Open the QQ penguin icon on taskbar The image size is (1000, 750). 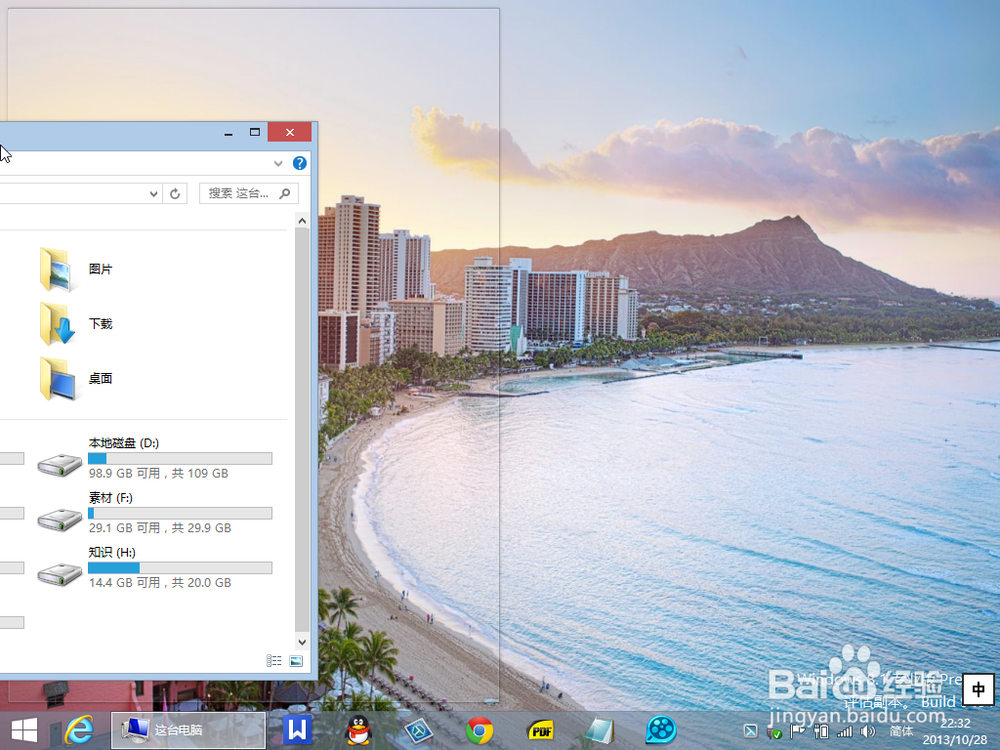pyautogui.click(x=357, y=730)
